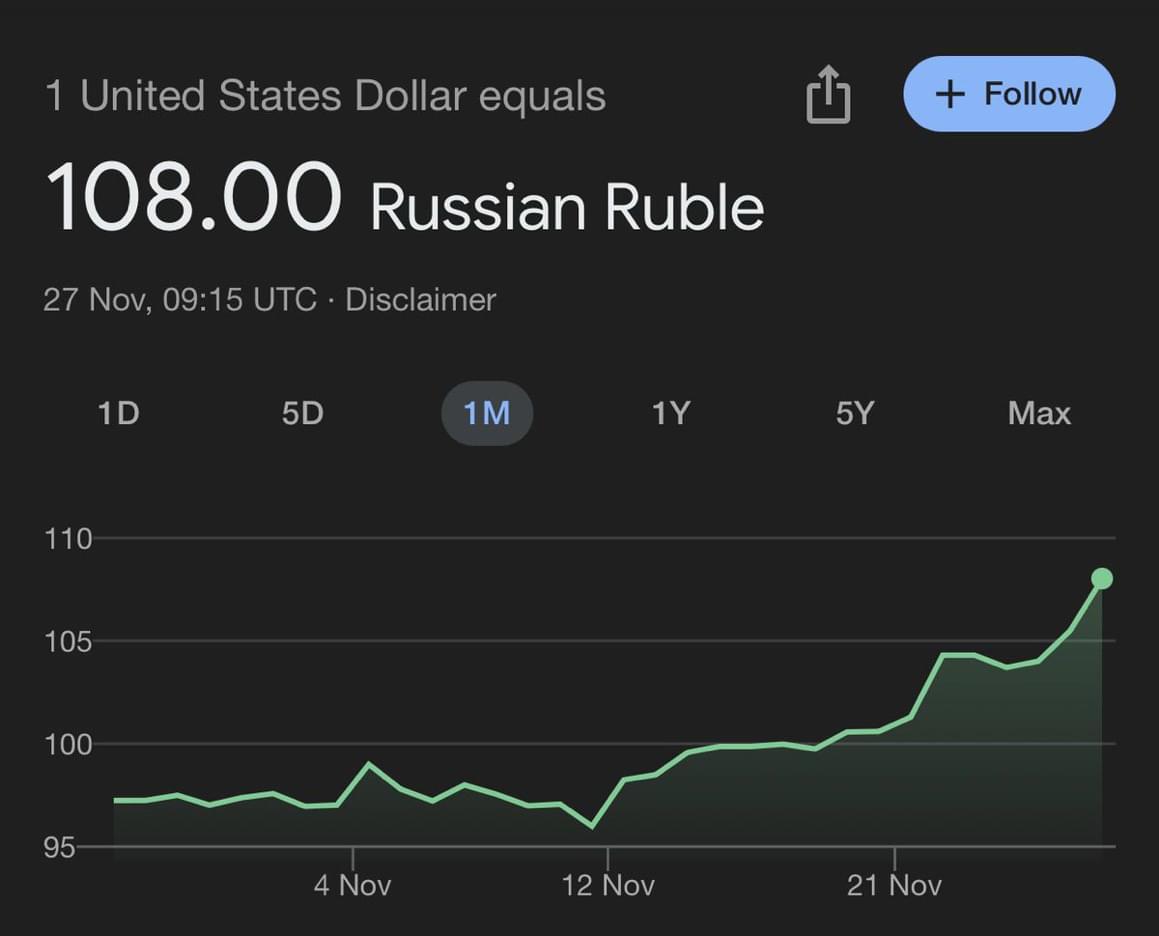Screen dimensions: 1159x936
Task: Click the 105 gridline label
Action: 68,641
